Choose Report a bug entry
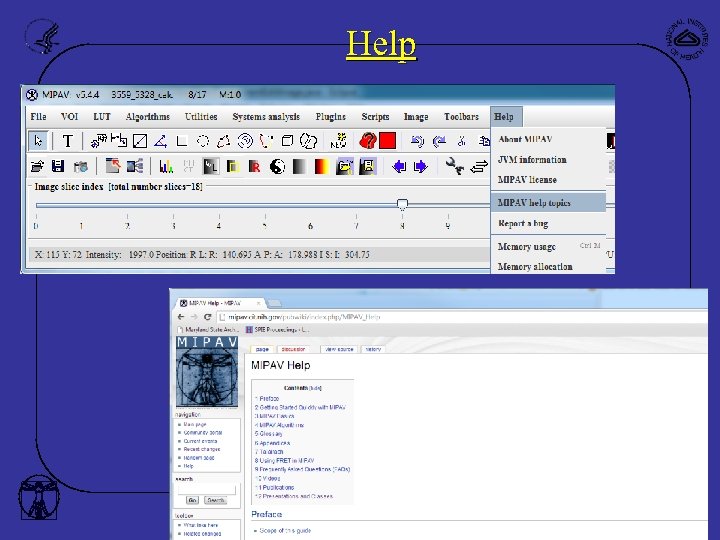720x540 pixels. click(x=548, y=223)
